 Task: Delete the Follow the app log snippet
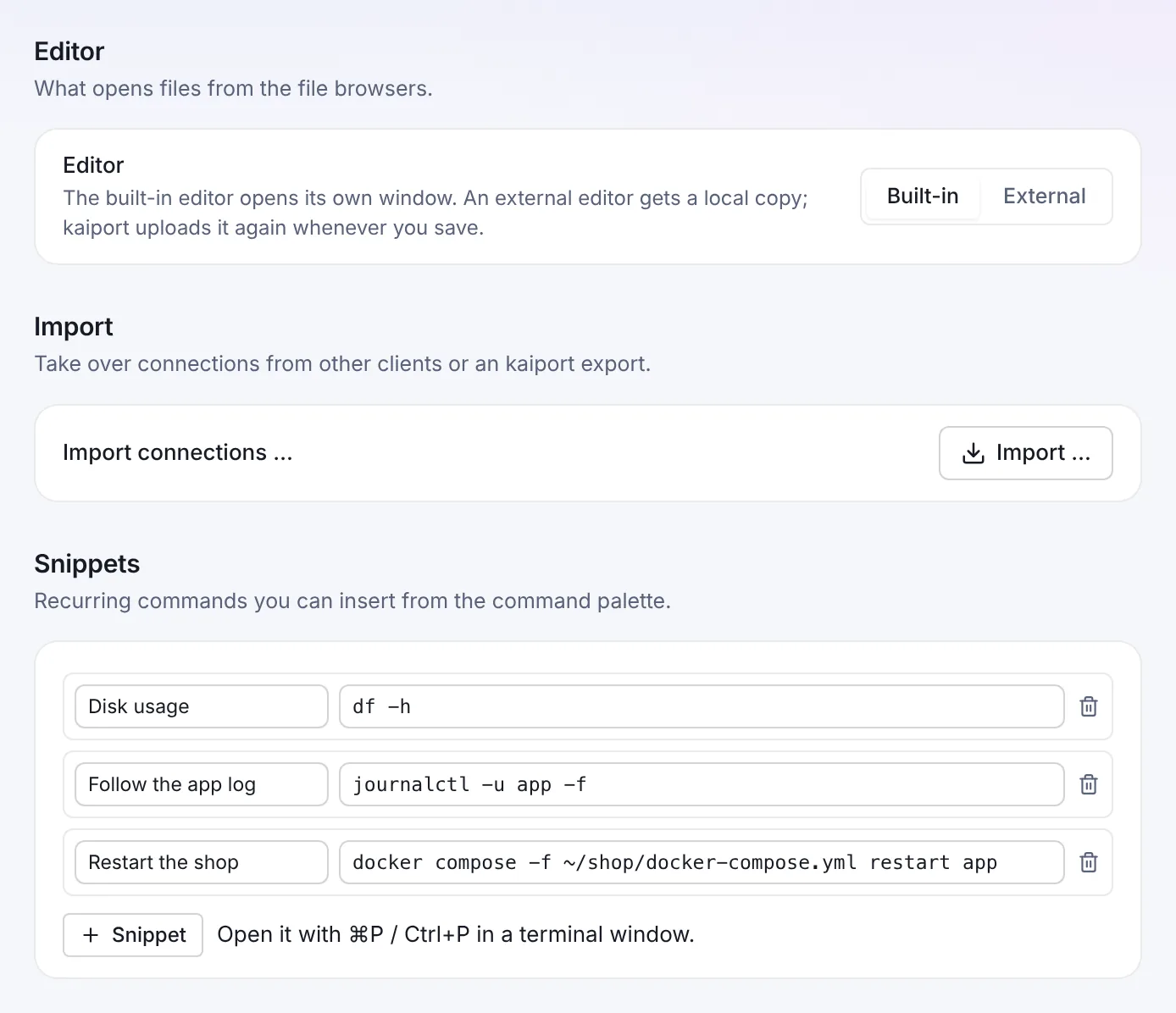click(1089, 784)
